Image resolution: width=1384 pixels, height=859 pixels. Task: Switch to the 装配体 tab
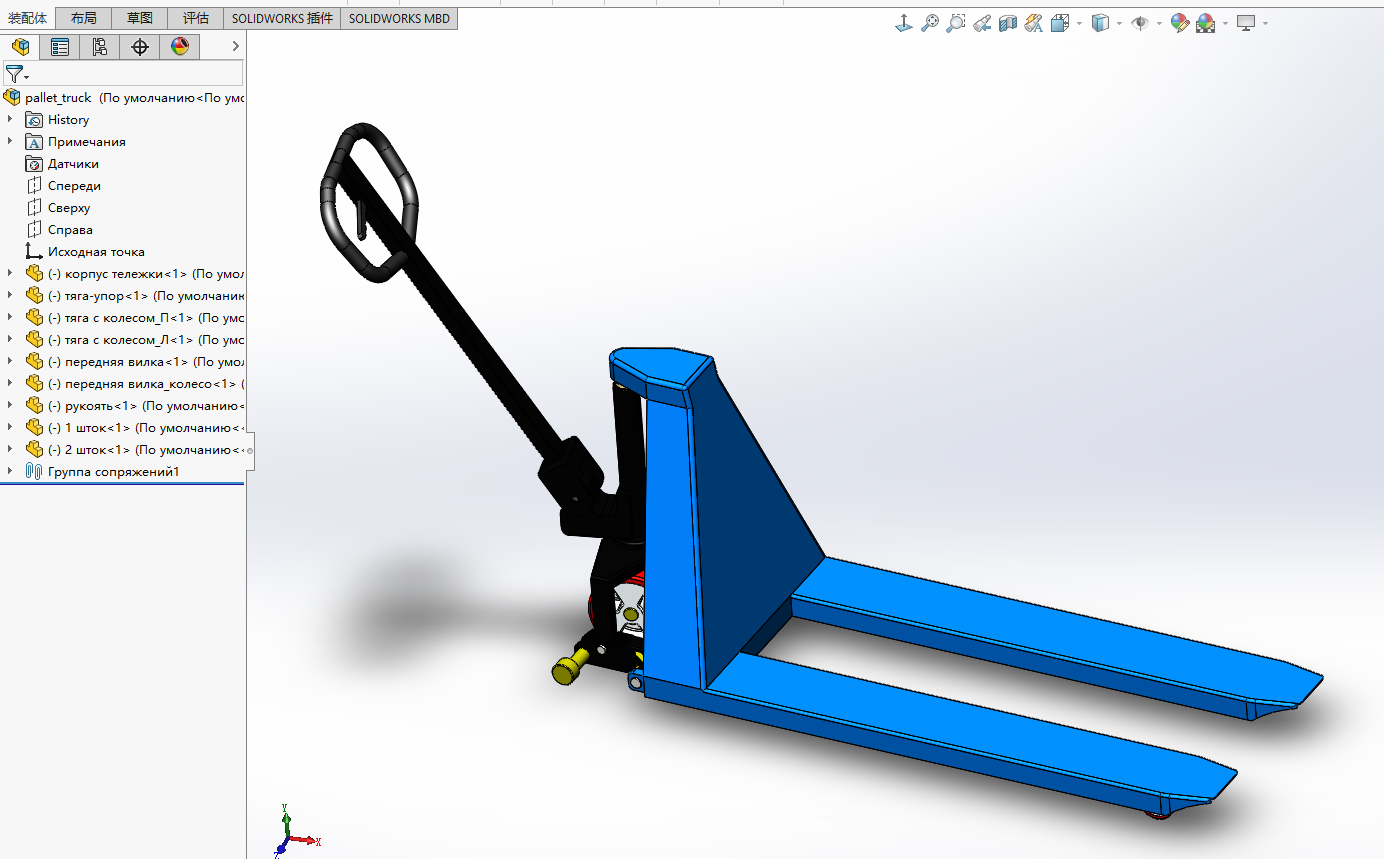coord(28,18)
